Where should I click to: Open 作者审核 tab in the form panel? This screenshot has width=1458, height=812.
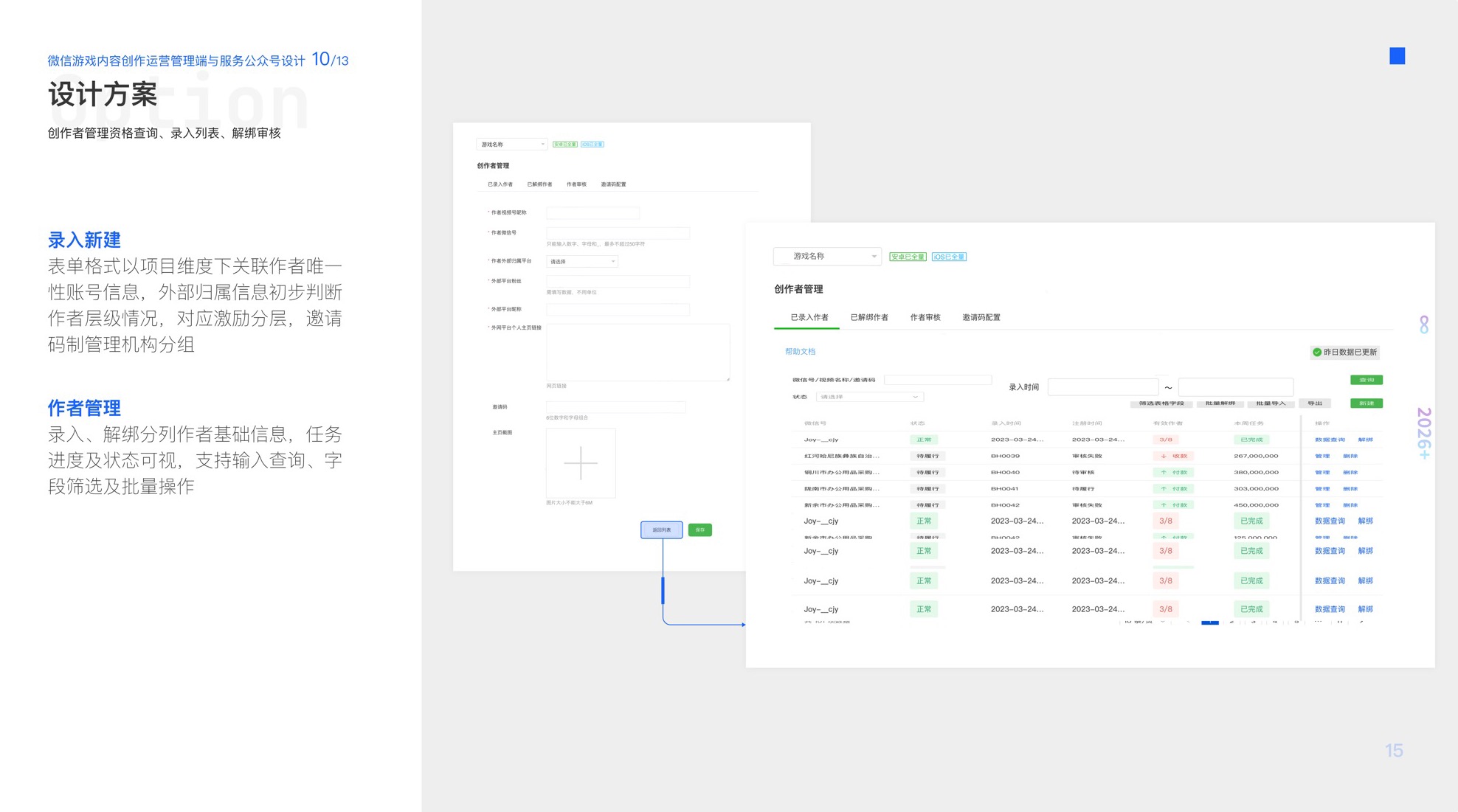click(x=576, y=184)
